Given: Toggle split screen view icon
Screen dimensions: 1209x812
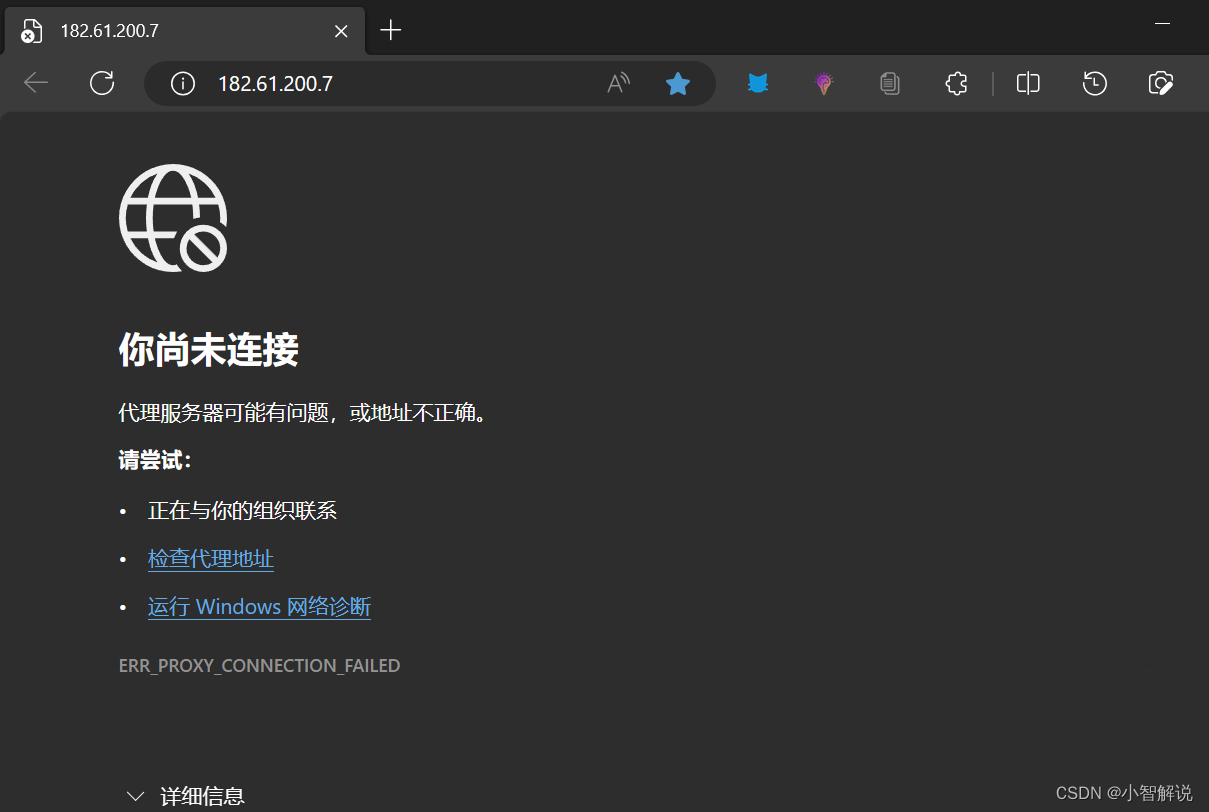Looking at the screenshot, I should point(1028,84).
